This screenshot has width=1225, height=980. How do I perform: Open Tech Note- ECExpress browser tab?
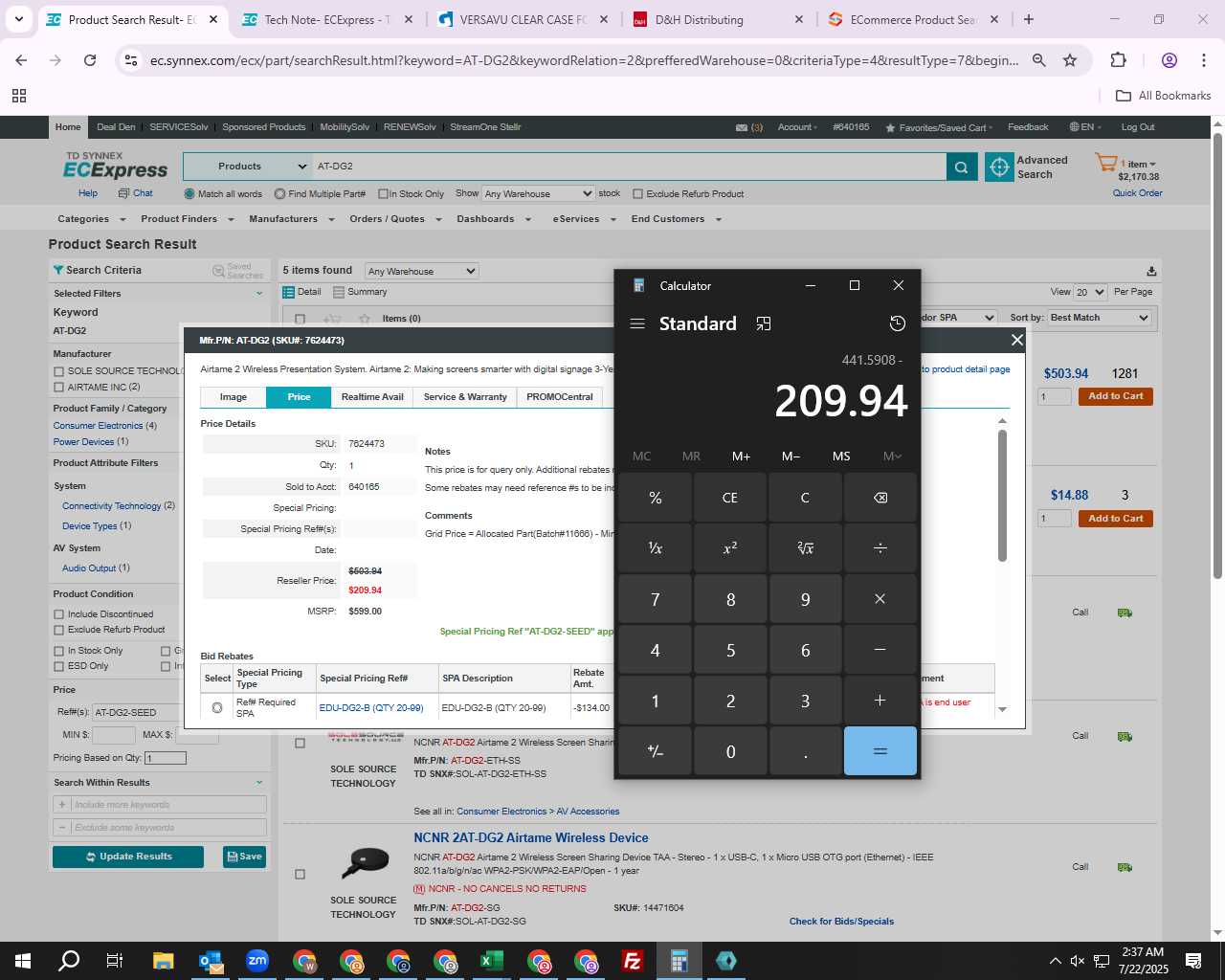(327, 19)
